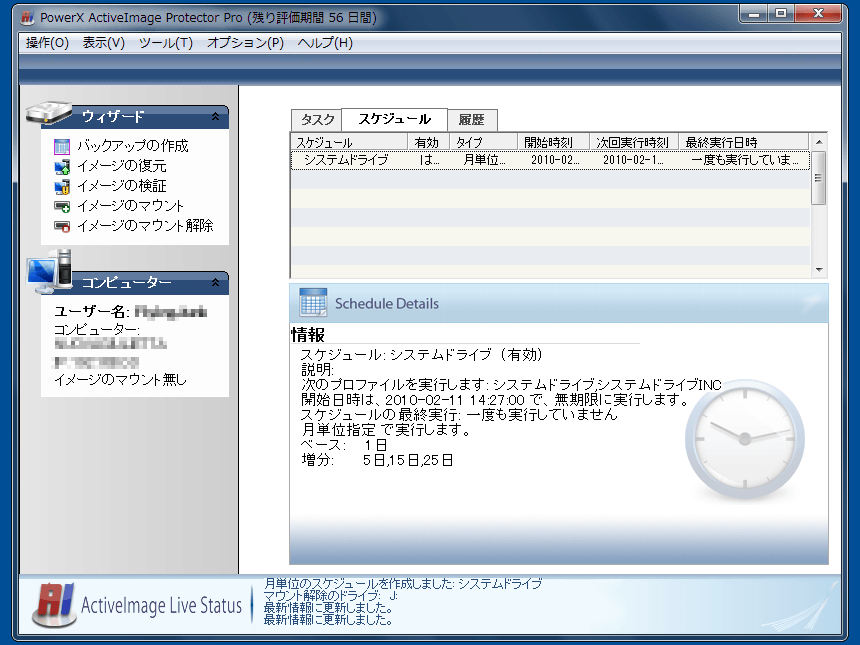This screenshot has width=860, height=645.
Task: Open the 表示(V) menu
Action: coord(104,43)
